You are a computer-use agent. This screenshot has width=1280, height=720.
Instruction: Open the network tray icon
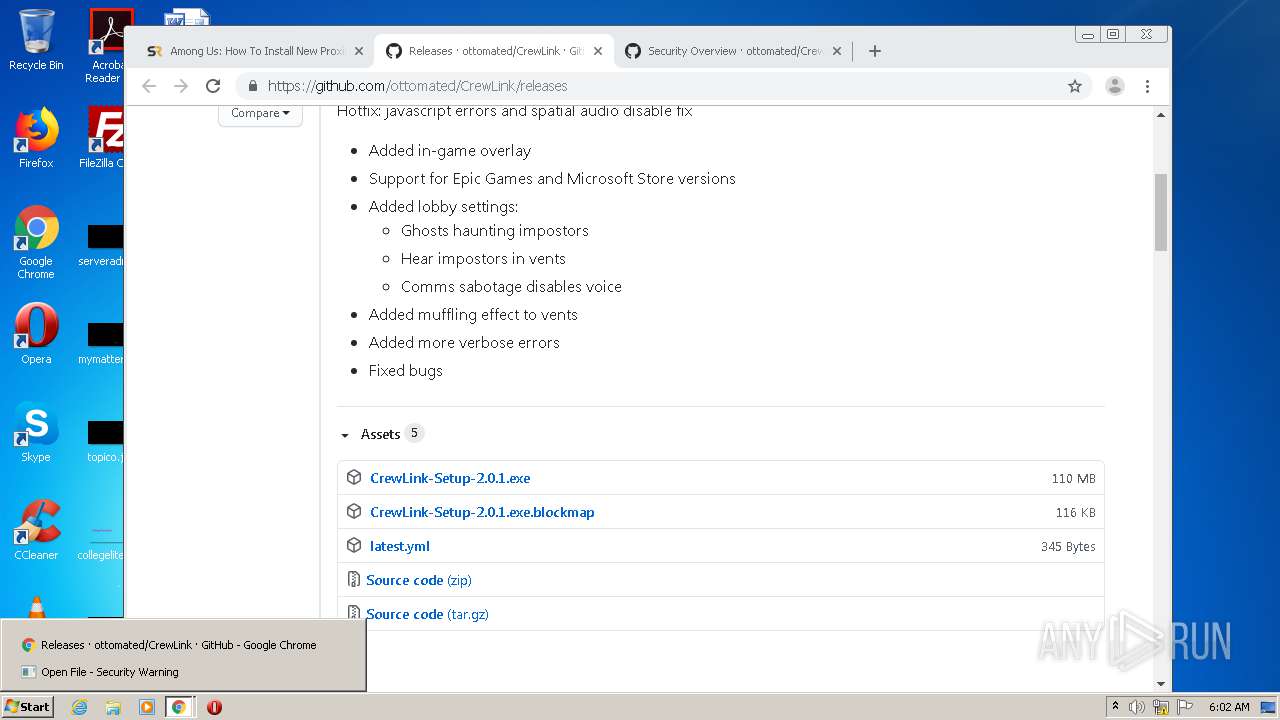click(1161, 707)
